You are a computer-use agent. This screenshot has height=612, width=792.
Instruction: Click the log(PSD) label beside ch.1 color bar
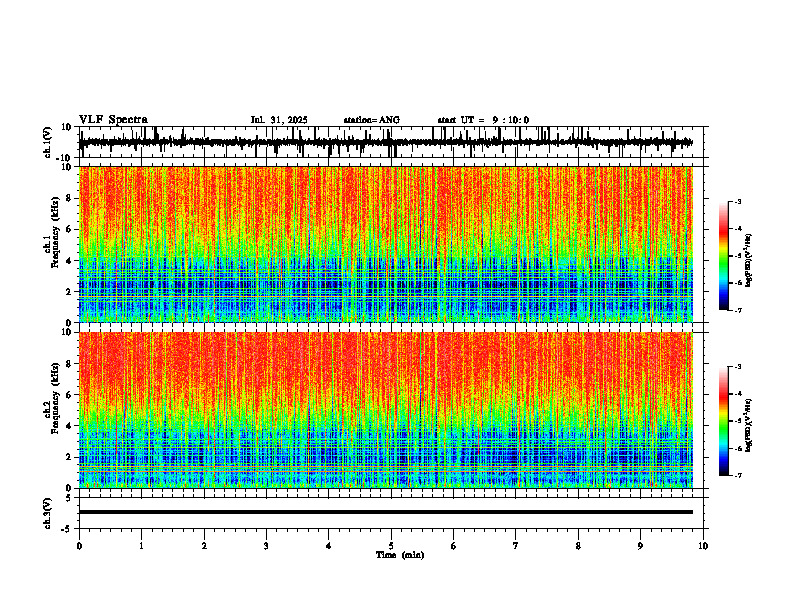point(749,261)
